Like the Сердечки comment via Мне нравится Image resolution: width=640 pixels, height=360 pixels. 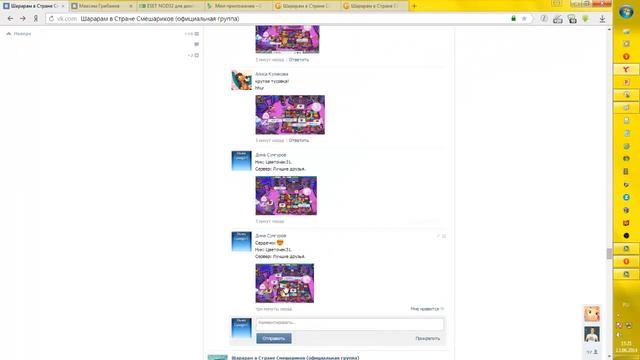click(x=427, y=309)
